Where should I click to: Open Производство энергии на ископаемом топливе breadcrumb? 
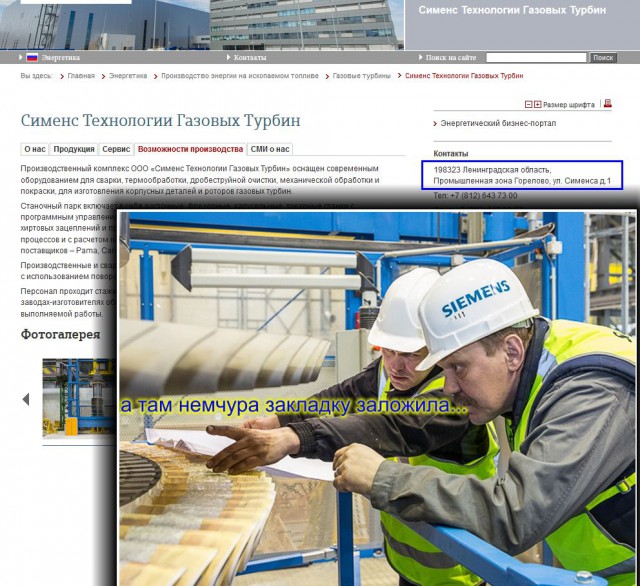pyautogui.click(x=240, y=76)
